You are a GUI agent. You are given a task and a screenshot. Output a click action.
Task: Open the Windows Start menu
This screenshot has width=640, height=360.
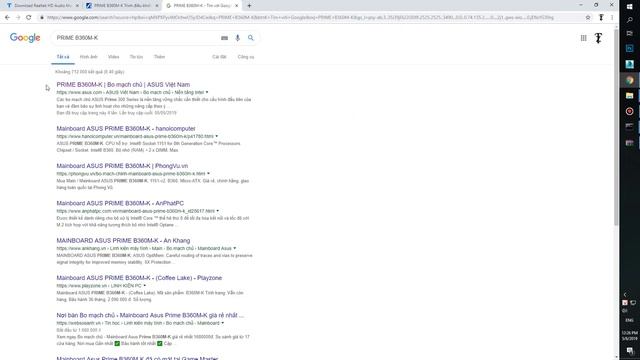629,7
